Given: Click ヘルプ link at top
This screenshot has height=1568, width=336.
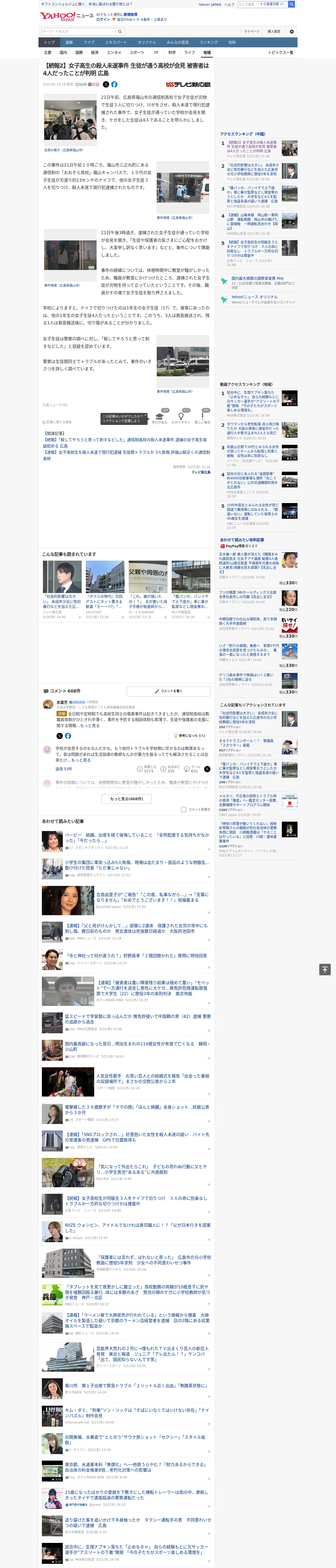Looking at the screenshot, I should pos(229,4).
